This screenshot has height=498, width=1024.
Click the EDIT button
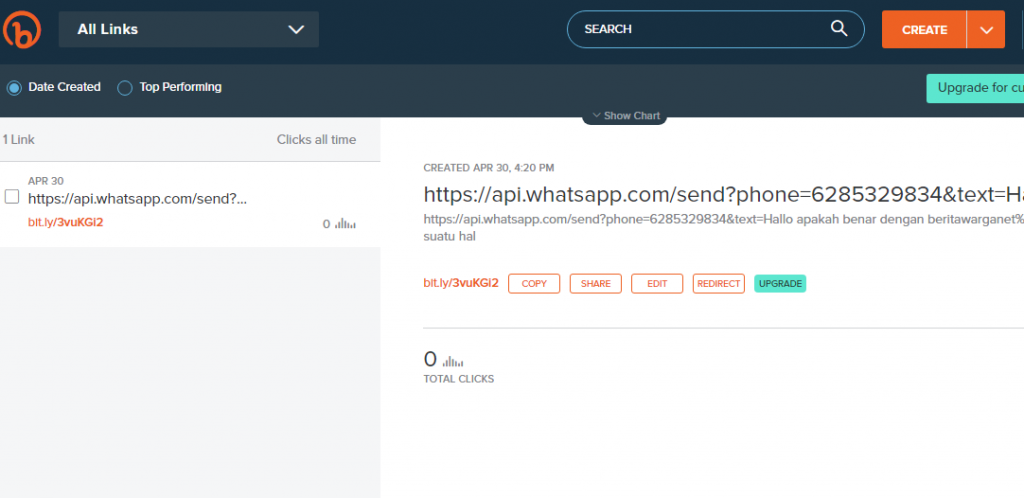pos(657,284)
